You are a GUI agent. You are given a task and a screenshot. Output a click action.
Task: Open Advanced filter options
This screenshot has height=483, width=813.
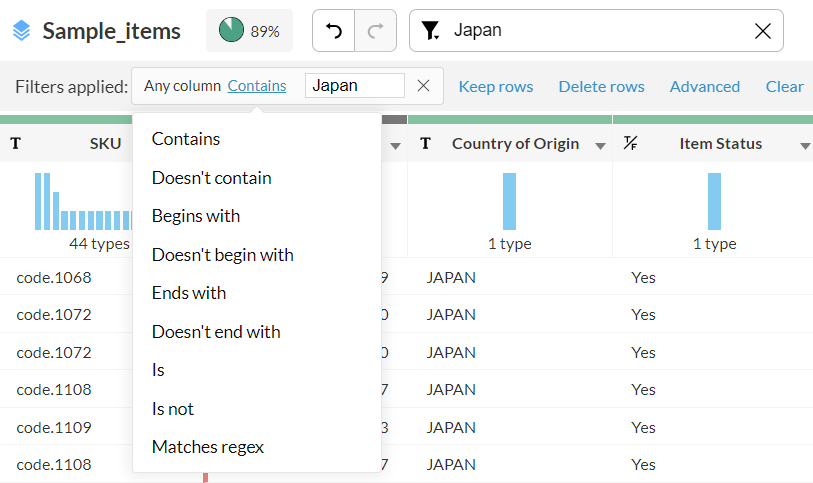[x=704, y=86]
